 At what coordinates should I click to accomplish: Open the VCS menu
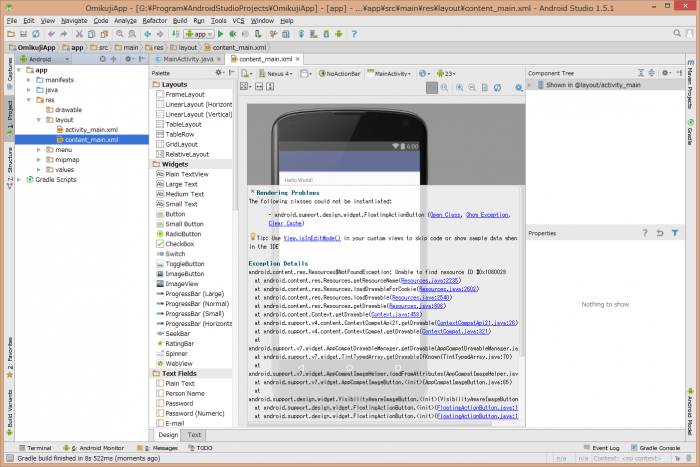coord(238,21)
